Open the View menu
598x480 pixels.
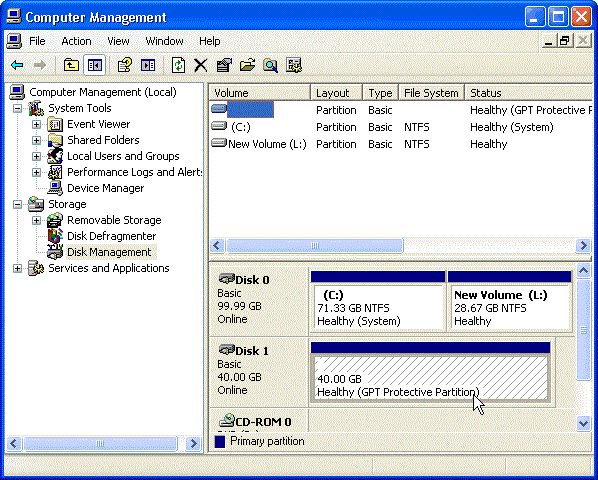[118, 41]
